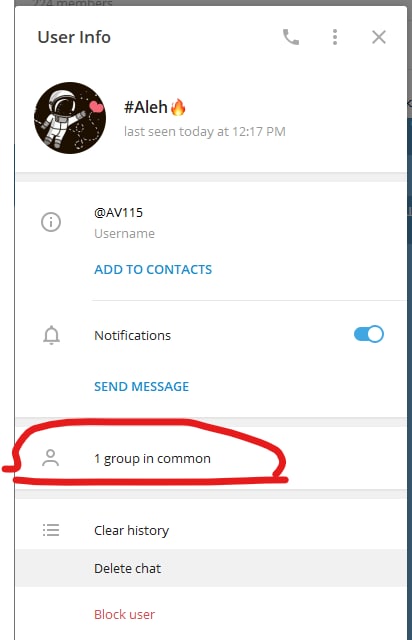The width and height of the screenshot is (412, 640).
Task: Click the list icon beside Clear history
Action: click(51, 530)
